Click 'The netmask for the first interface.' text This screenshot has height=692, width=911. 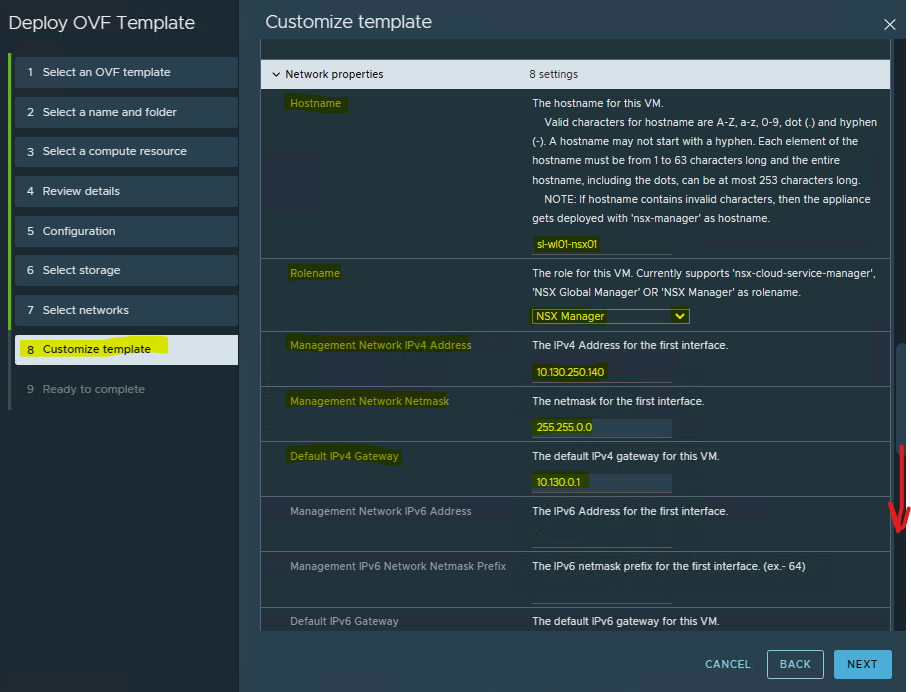618,401
